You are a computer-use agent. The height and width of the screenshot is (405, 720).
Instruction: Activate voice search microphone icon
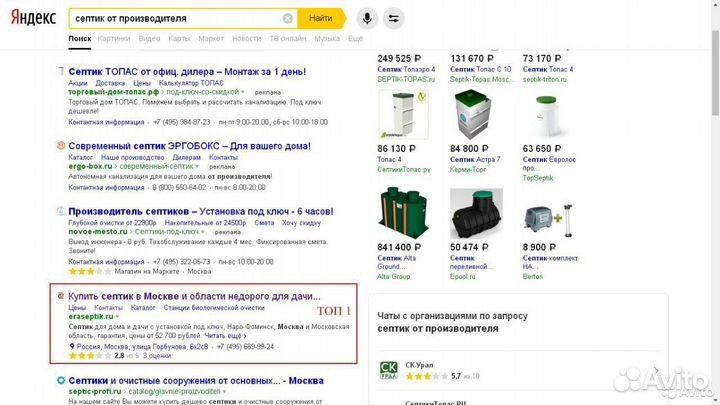(367, 18)
